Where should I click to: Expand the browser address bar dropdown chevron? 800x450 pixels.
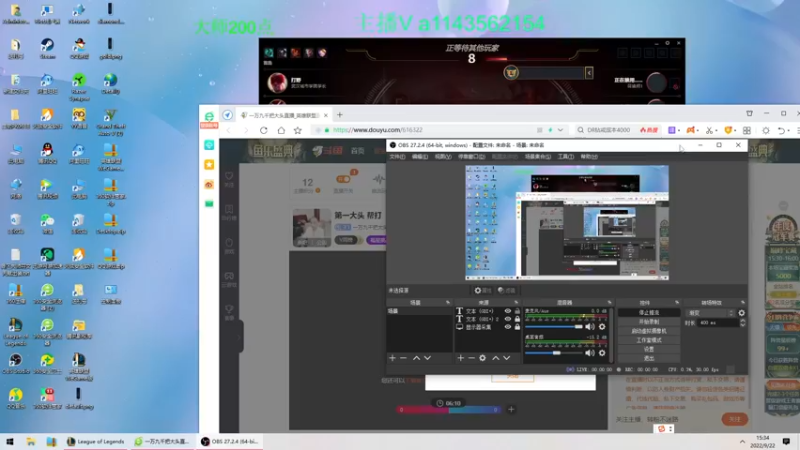(x=561, y=130)
